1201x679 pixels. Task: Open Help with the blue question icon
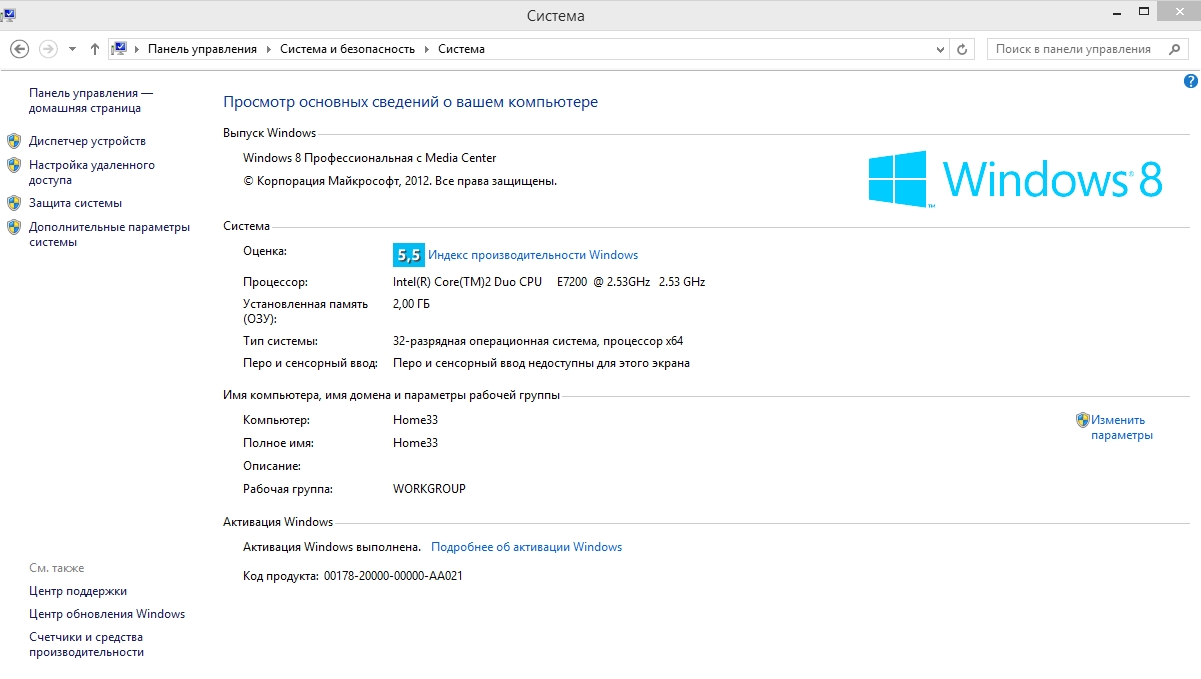pos(1190,81)
